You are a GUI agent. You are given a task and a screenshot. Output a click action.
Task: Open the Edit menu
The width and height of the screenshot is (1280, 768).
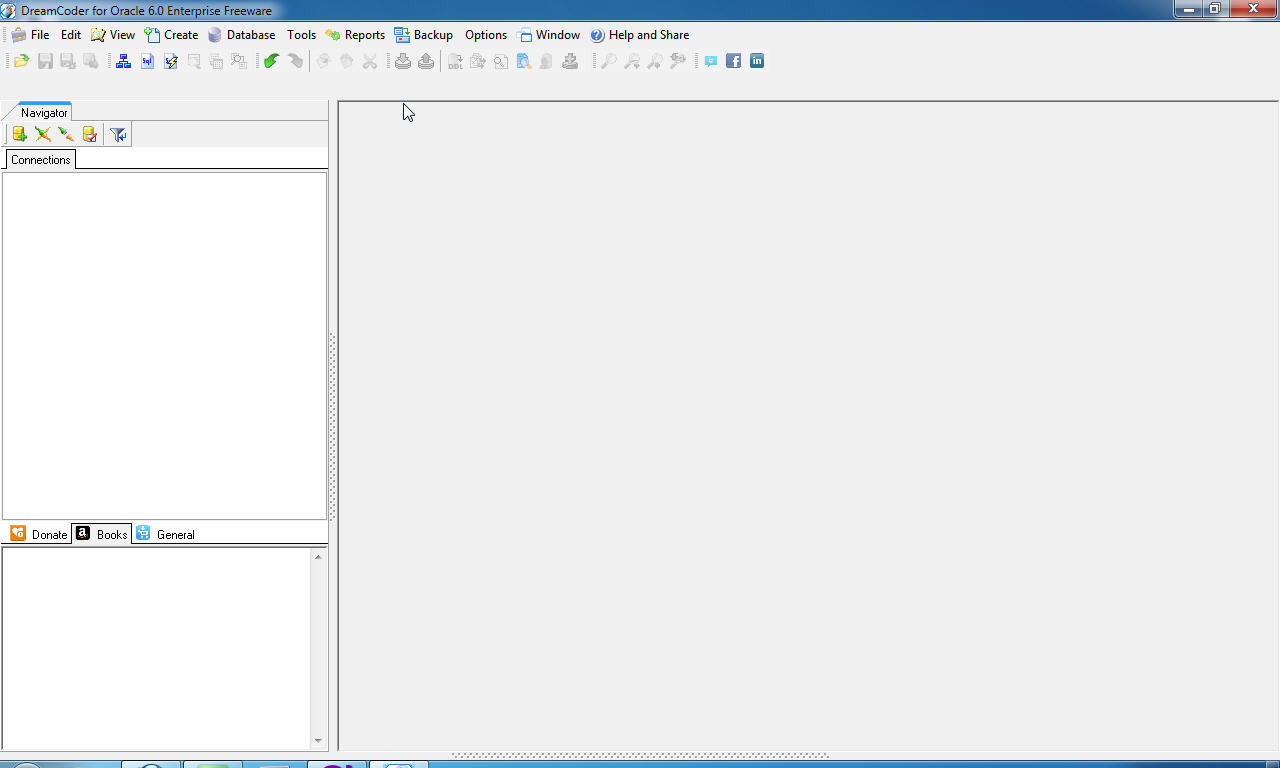(71, 35)
